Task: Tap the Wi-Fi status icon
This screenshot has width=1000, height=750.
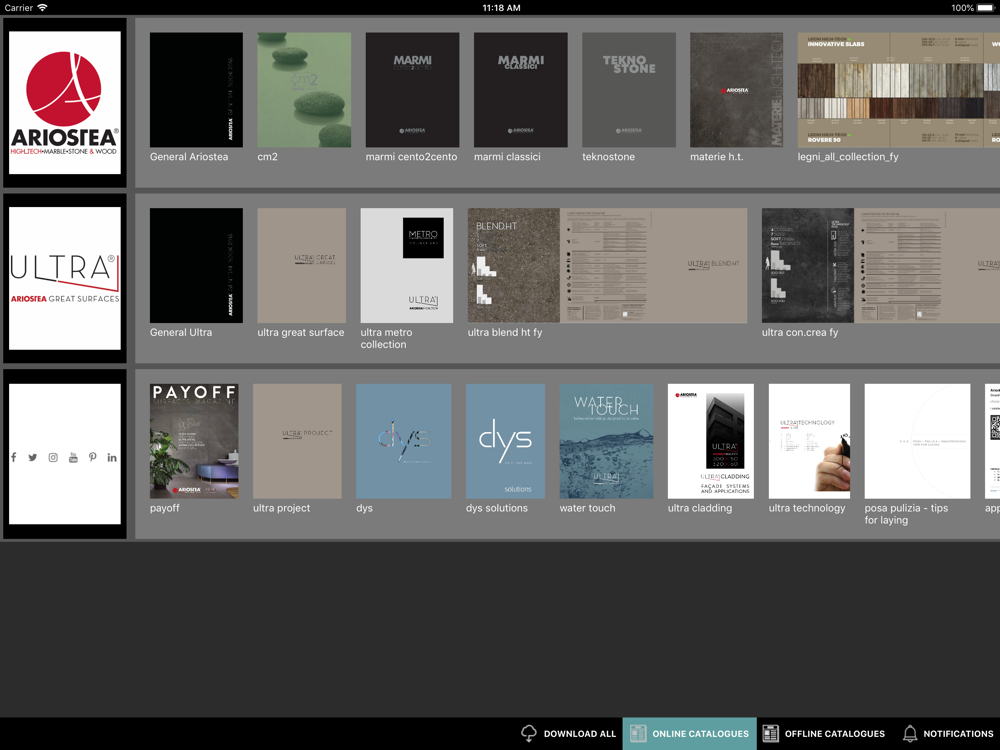Action: click(43, 8)
